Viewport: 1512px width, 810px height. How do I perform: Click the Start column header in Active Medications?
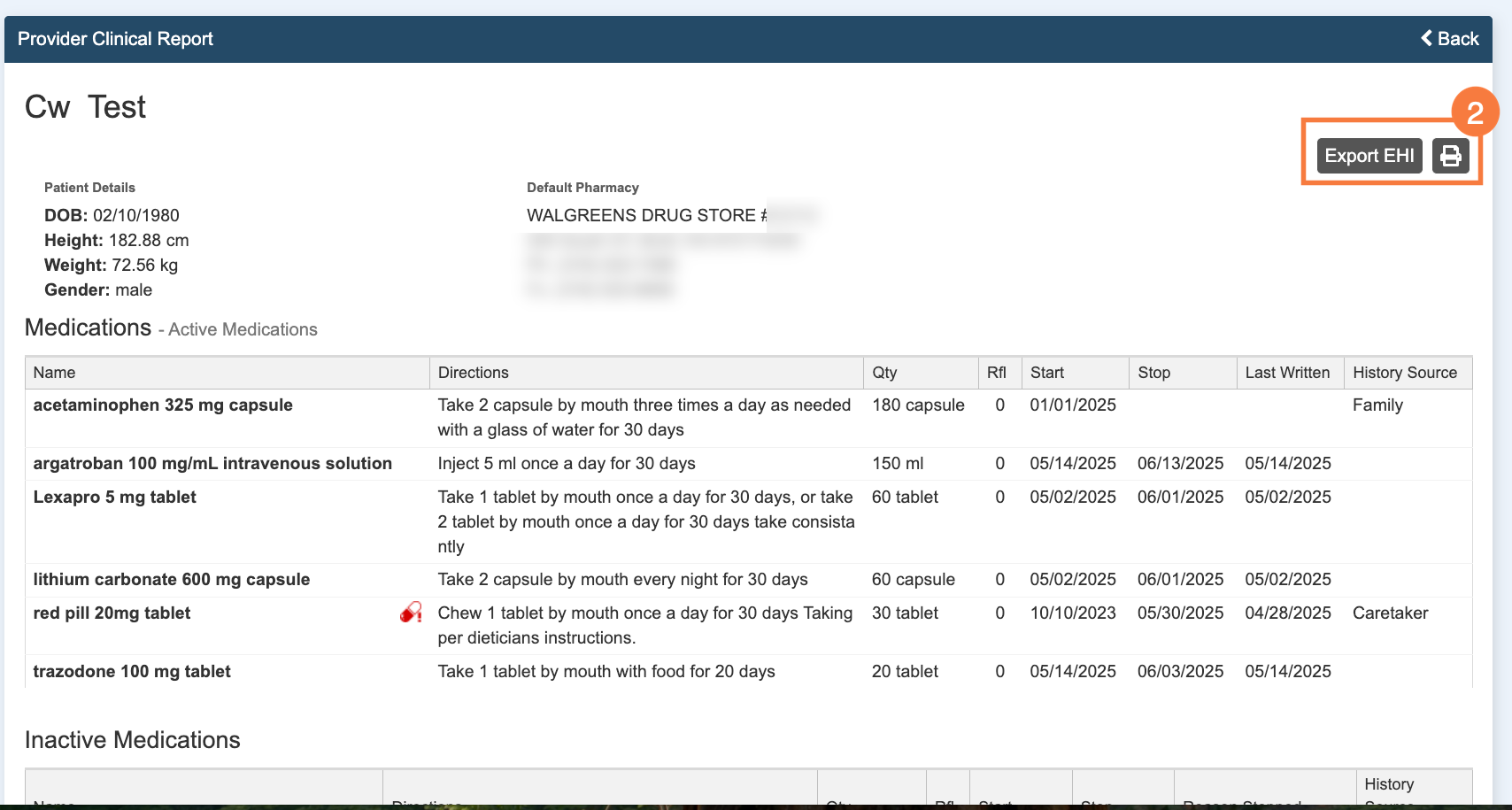click(x=1046, y=373)
